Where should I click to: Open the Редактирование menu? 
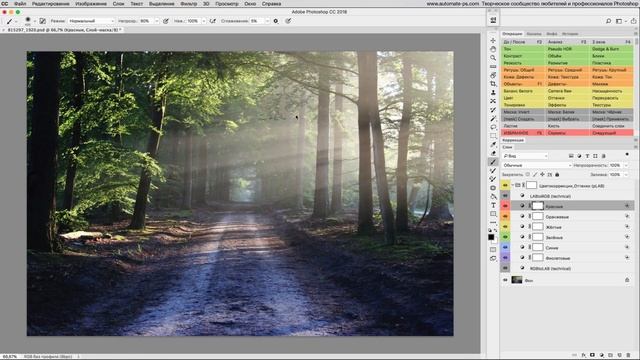coord(51,4)
